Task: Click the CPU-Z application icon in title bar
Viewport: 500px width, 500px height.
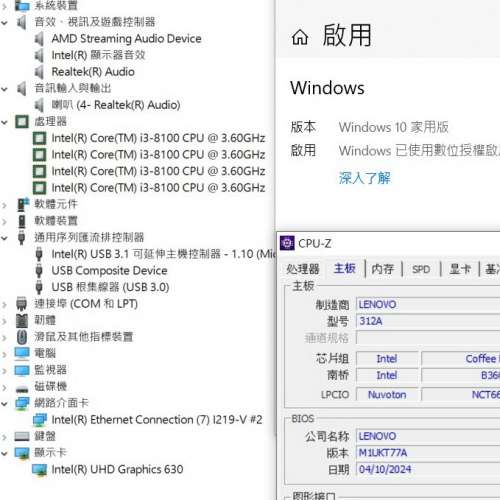Action: [287, 243]
